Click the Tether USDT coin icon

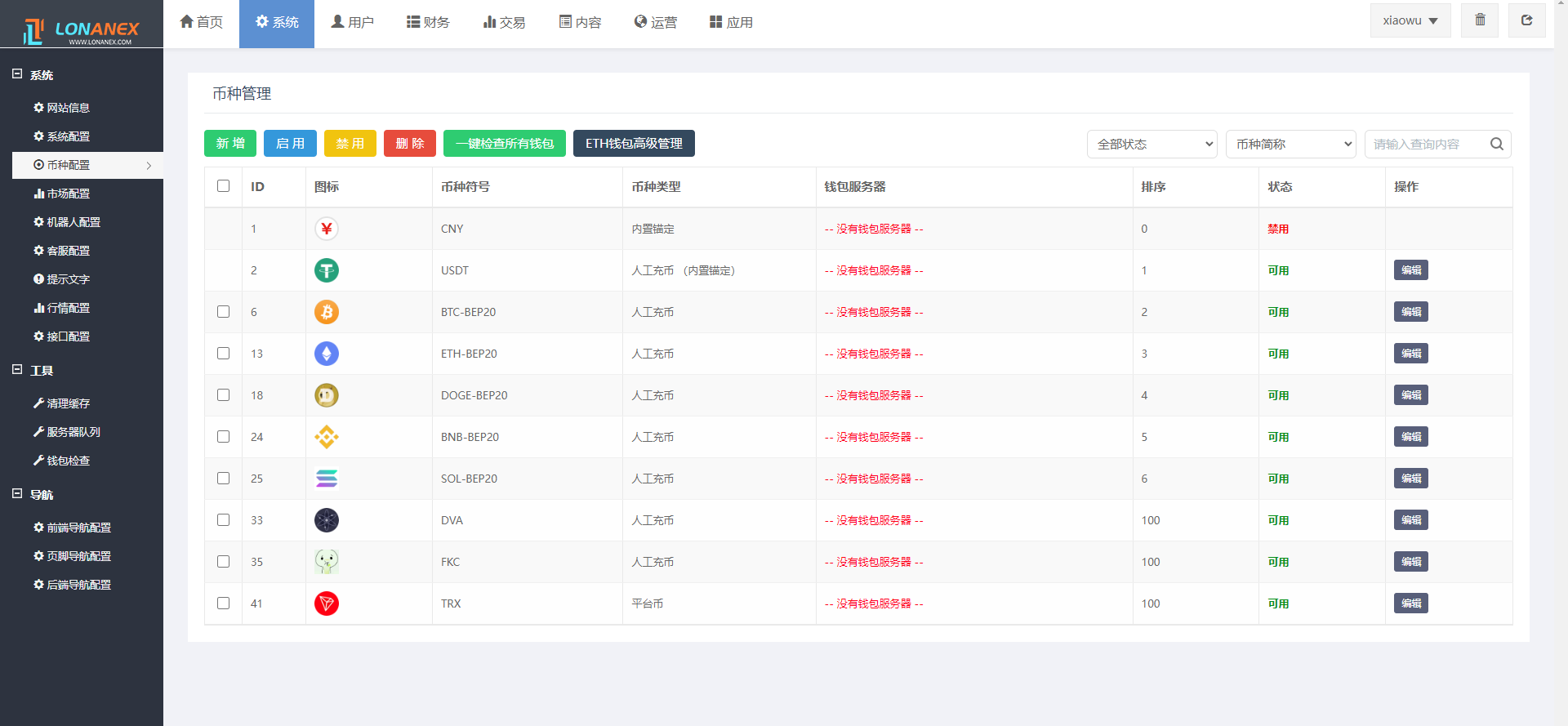coord(327,270)
